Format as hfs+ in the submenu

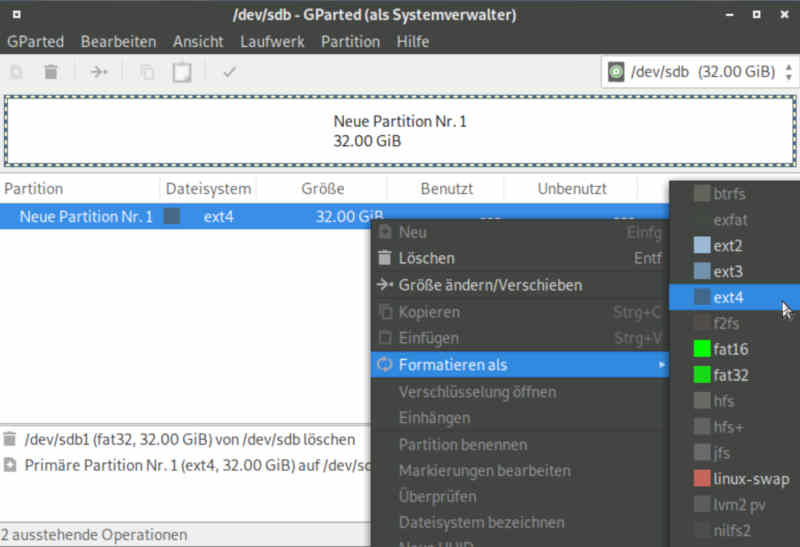point(735,427)
